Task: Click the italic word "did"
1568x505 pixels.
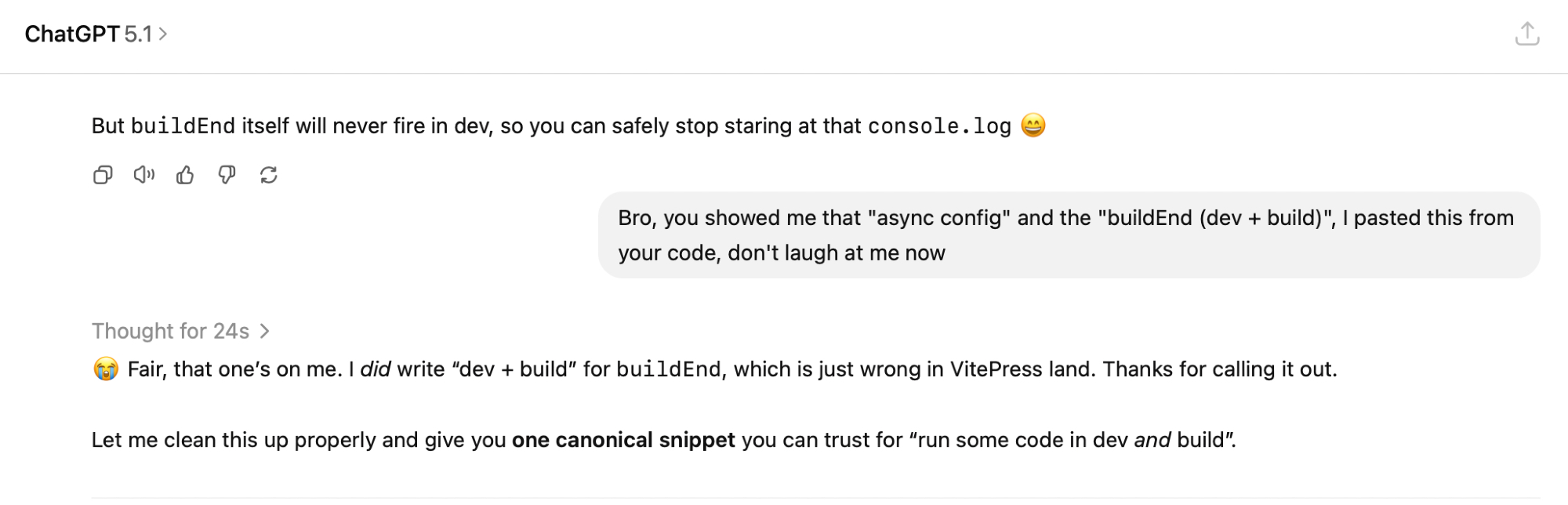Action: pos(376,369)
